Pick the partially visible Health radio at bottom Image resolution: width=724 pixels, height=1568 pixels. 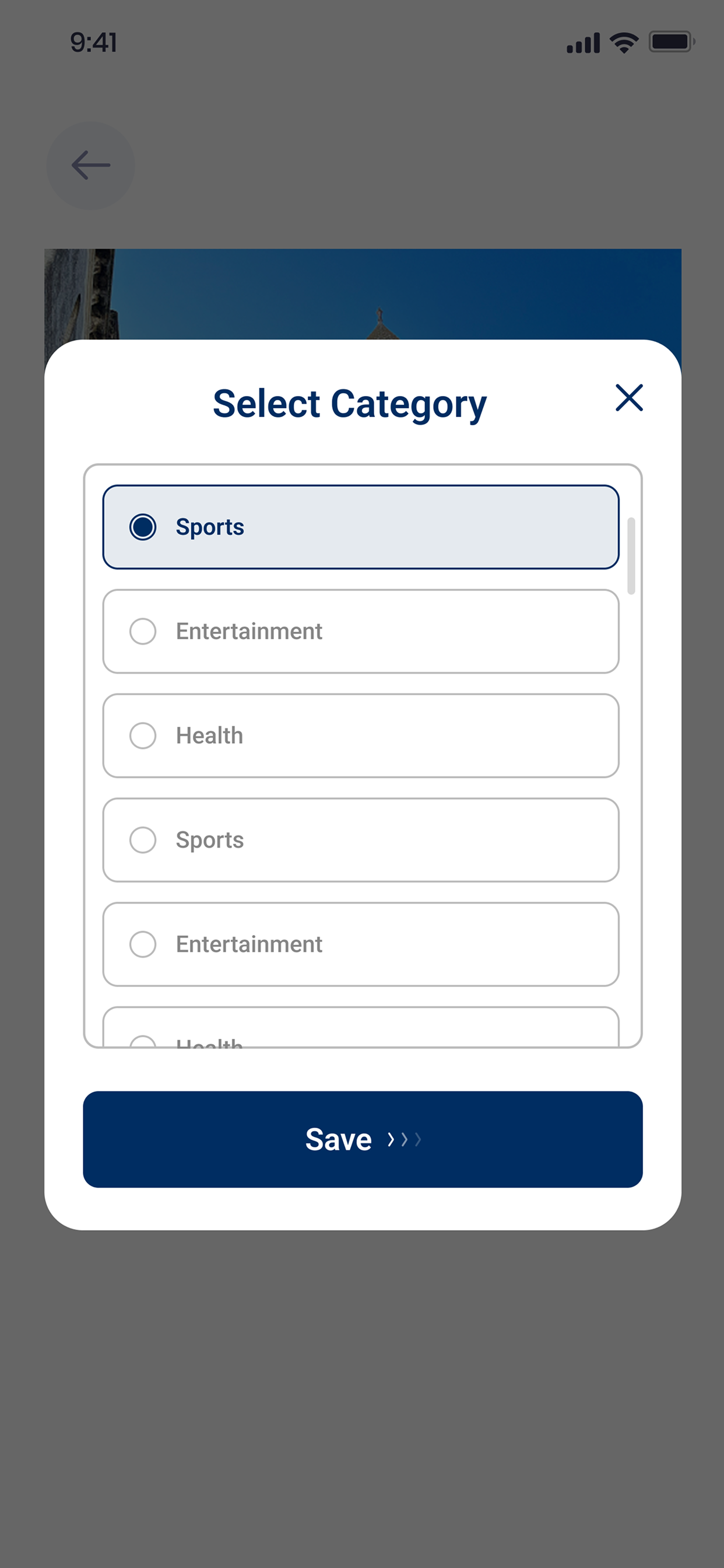(x=143, y=1041)
